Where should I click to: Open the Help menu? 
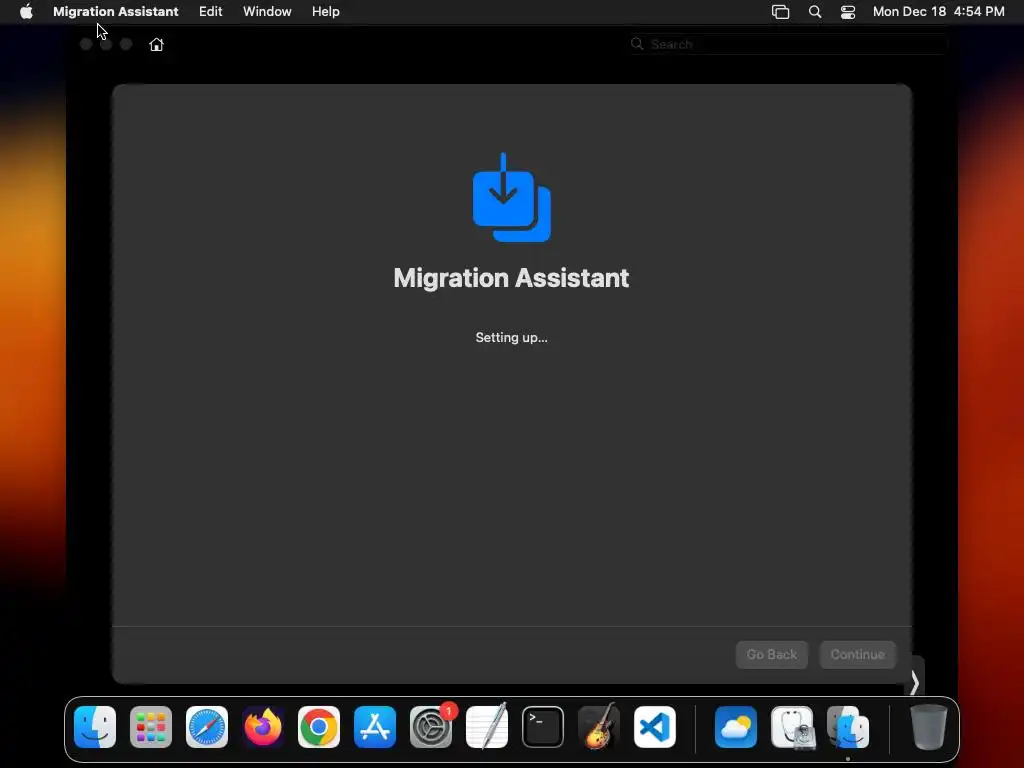click(325, 11)
